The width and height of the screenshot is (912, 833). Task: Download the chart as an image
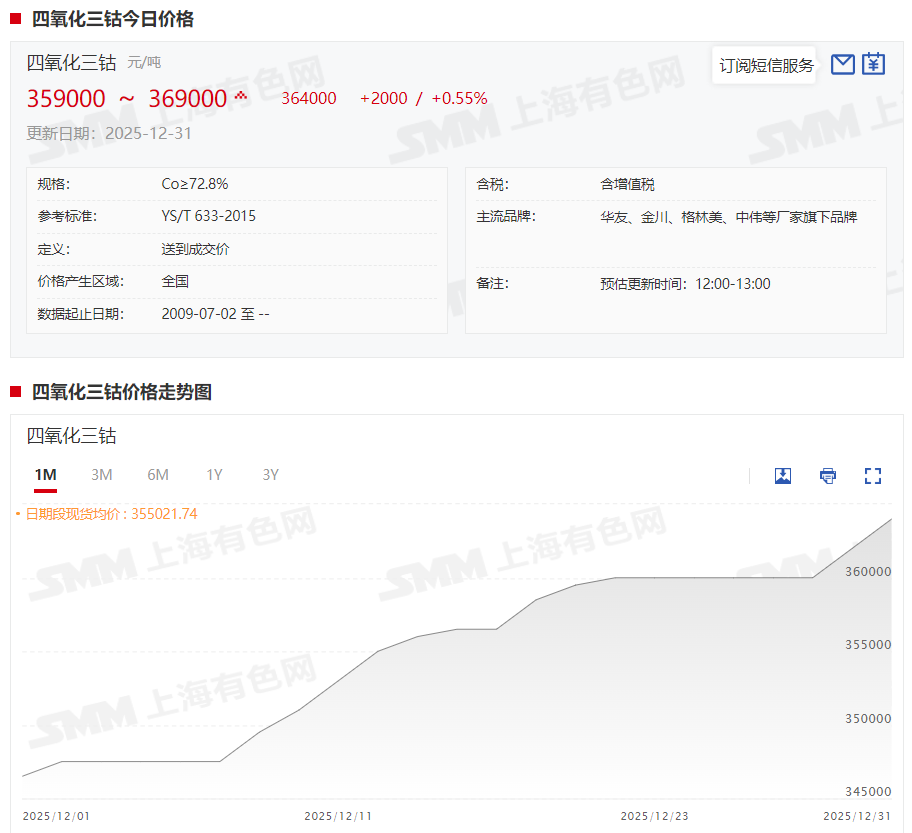783,476
